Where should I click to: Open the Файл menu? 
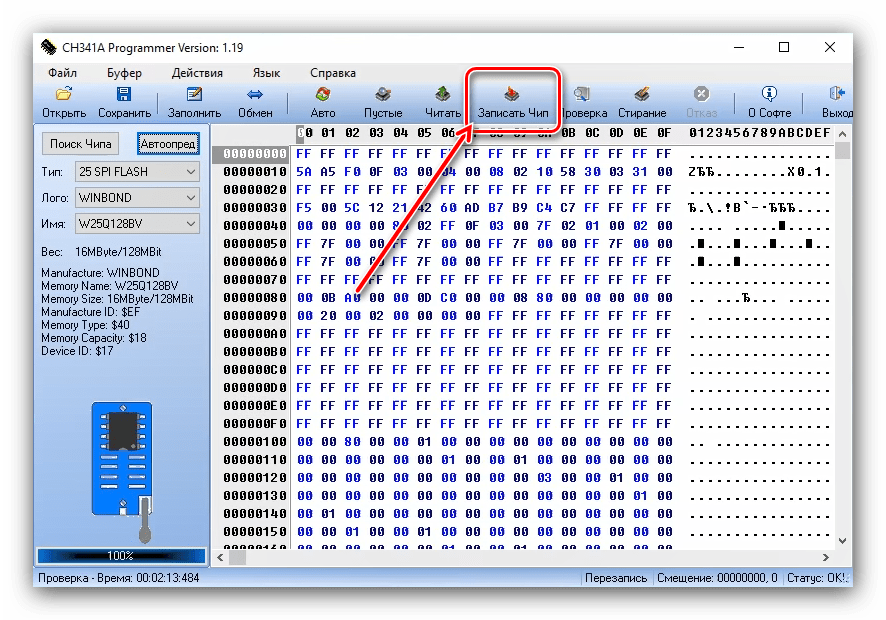62,73
